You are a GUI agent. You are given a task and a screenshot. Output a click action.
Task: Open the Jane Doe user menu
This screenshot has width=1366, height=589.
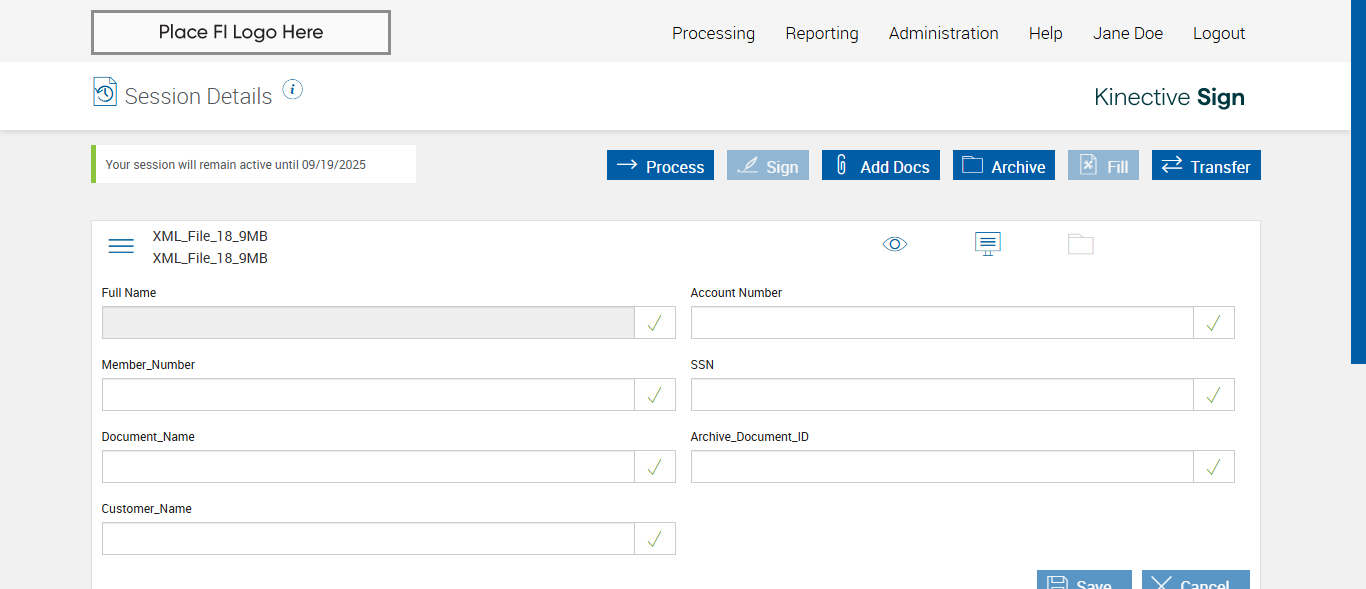click(x=1128, y=33)
